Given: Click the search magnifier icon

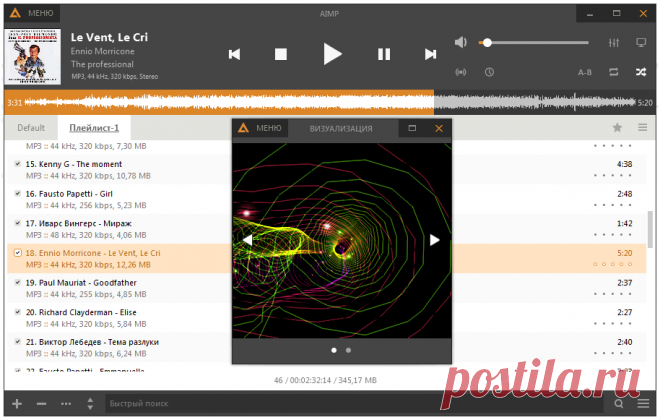Looking at the screenshot, I should (618, 404).
